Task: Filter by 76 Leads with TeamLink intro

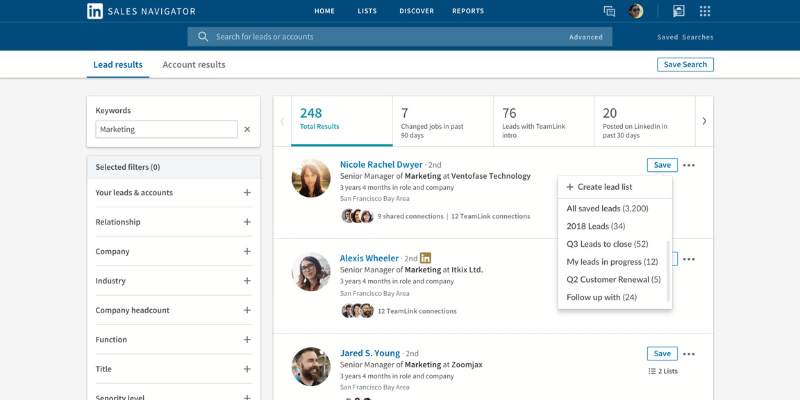Action: click(x=544, y=121)
